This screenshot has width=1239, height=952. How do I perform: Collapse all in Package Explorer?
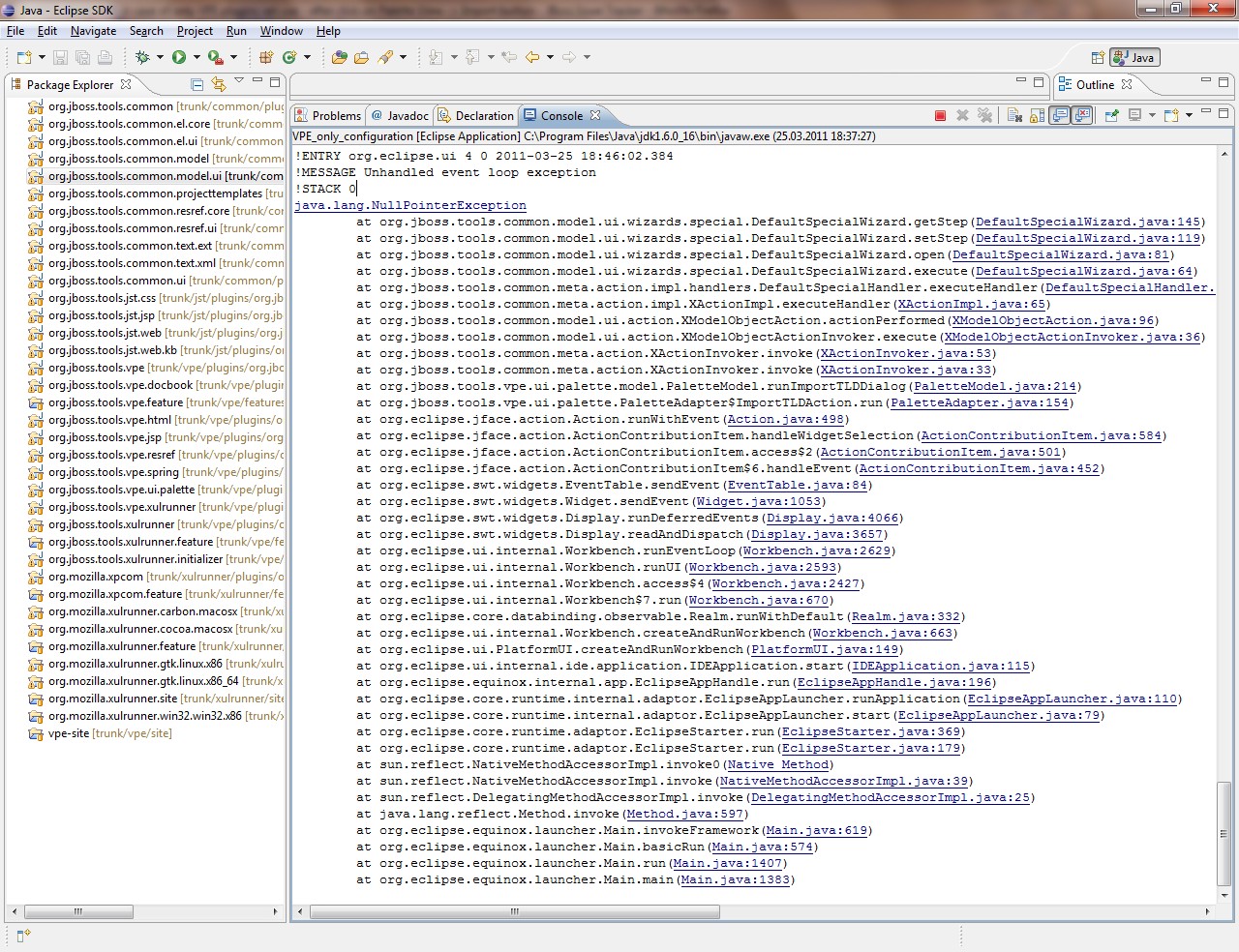(x=197, y=85)
